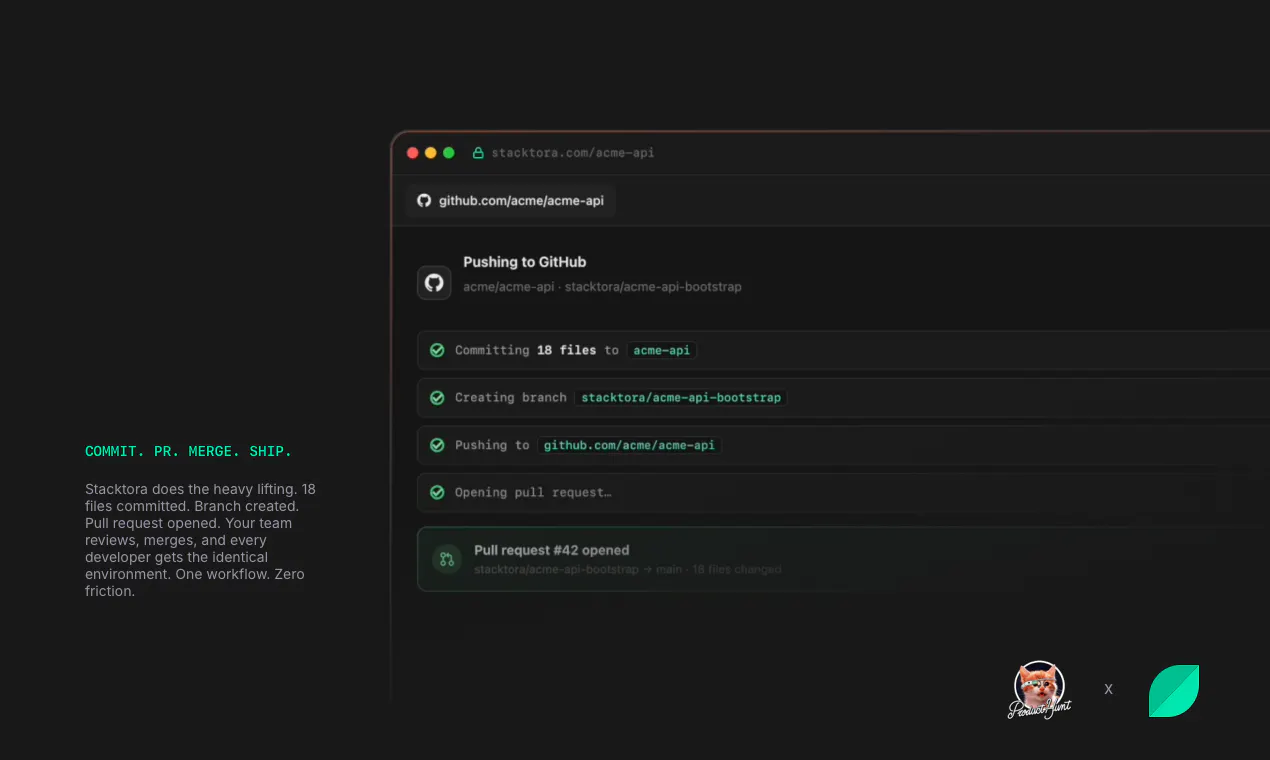The width and height of the screenshot is (1270, 760).
Task: Click the 'Stacktora does the heavy lifting' paragraph
Action: pos(200,540)
